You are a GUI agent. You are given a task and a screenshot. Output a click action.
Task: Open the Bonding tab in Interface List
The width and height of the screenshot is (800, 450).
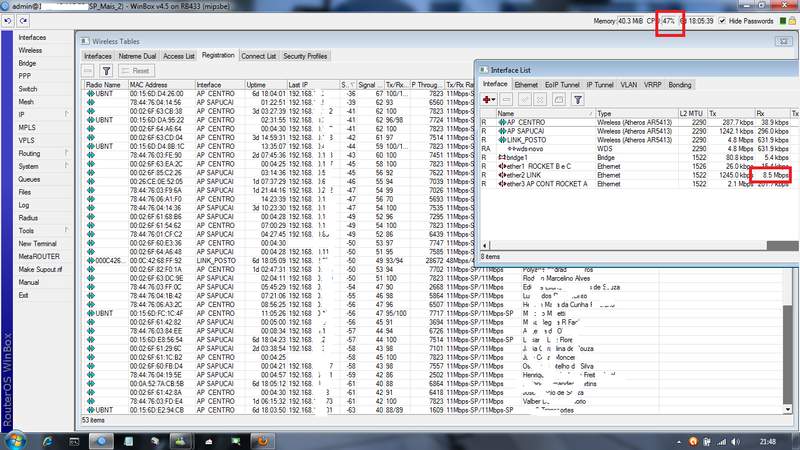point(680,85)
